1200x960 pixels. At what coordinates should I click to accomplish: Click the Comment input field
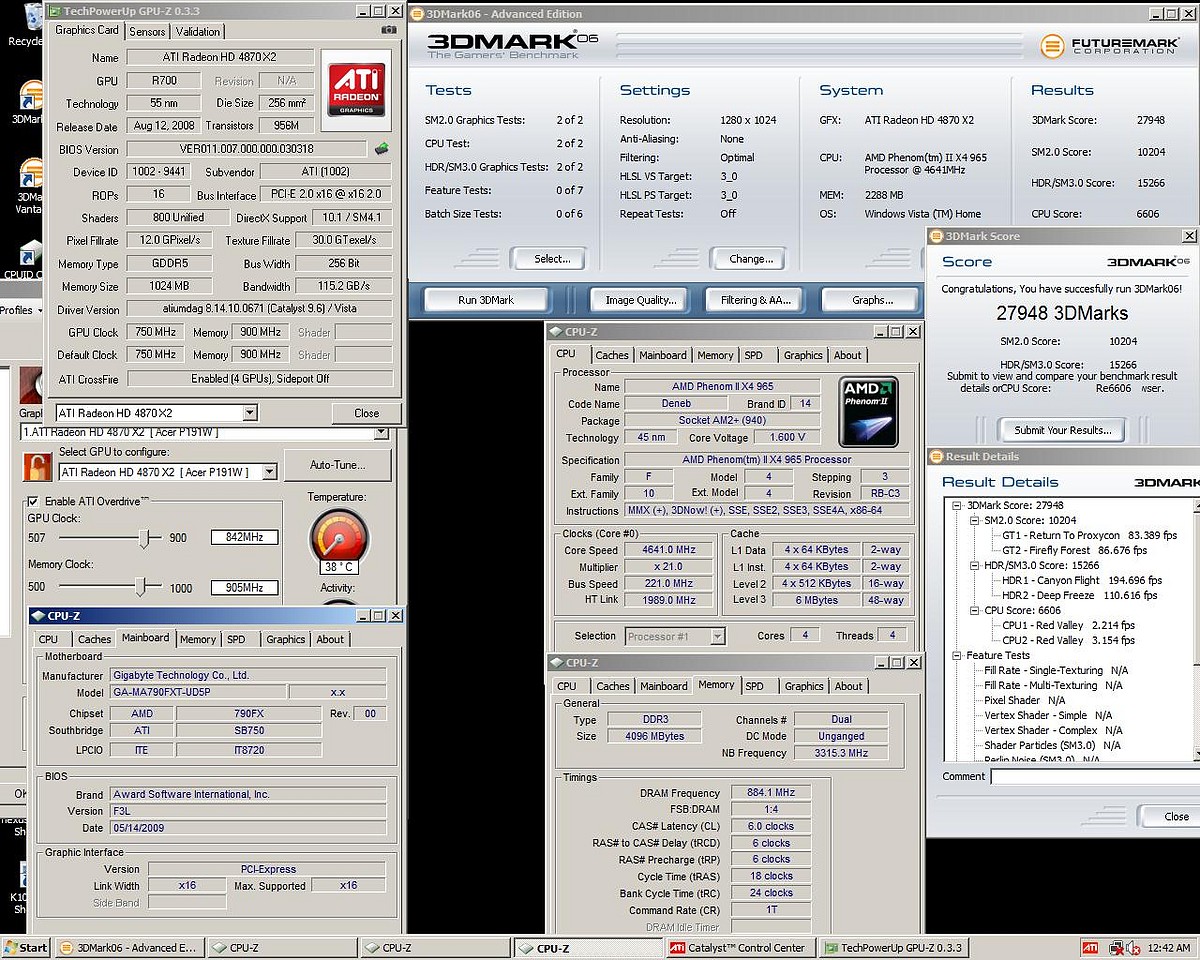(1096, 776)
